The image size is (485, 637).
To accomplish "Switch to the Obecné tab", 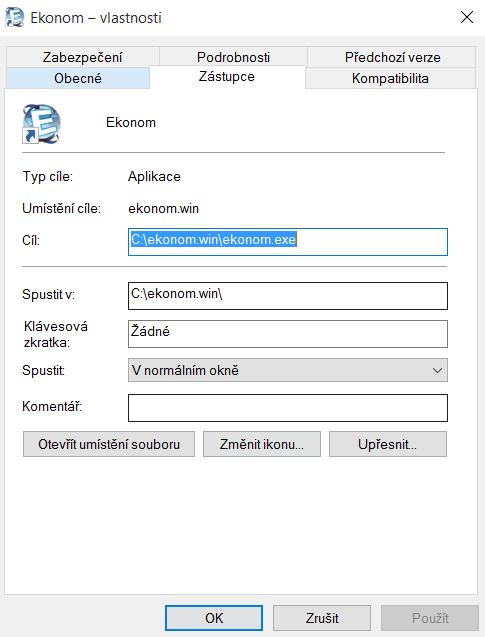I will (x=78, y=78).
